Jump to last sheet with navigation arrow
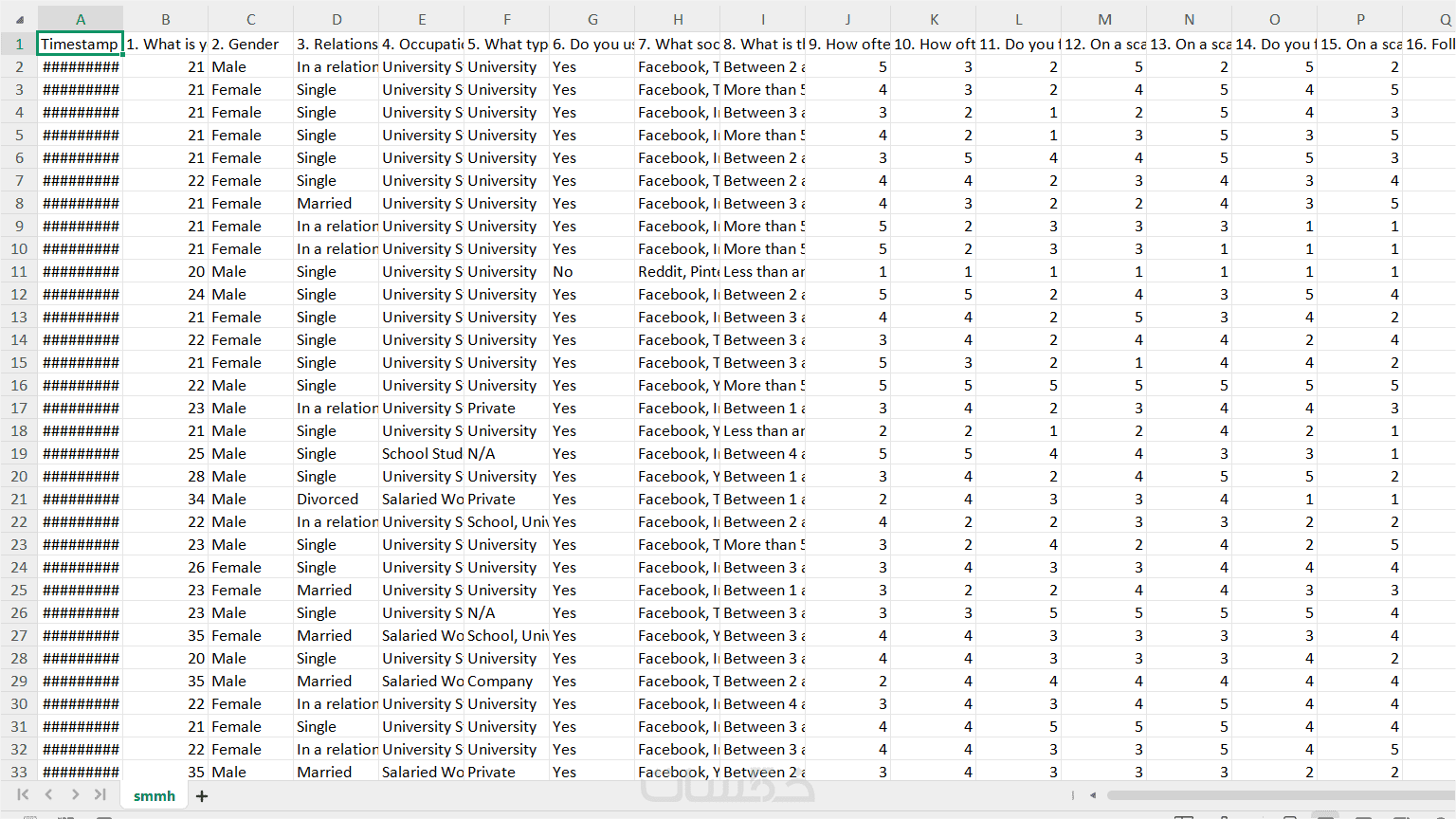Image resolution: width=1456 pixels, height=819 pixels. (x=100, y=795)
